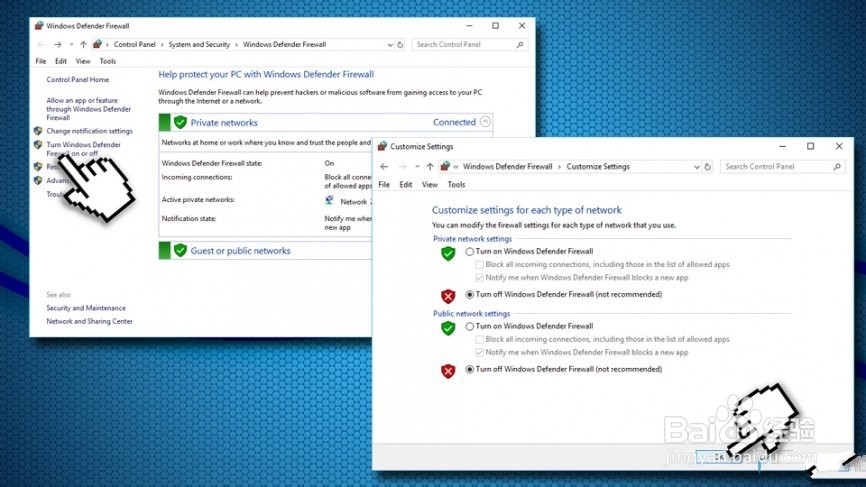Click the Network icon under Active private networks
Image resolution: width=866 pixels, height=487 pixels.
click(x=329, y=200)
